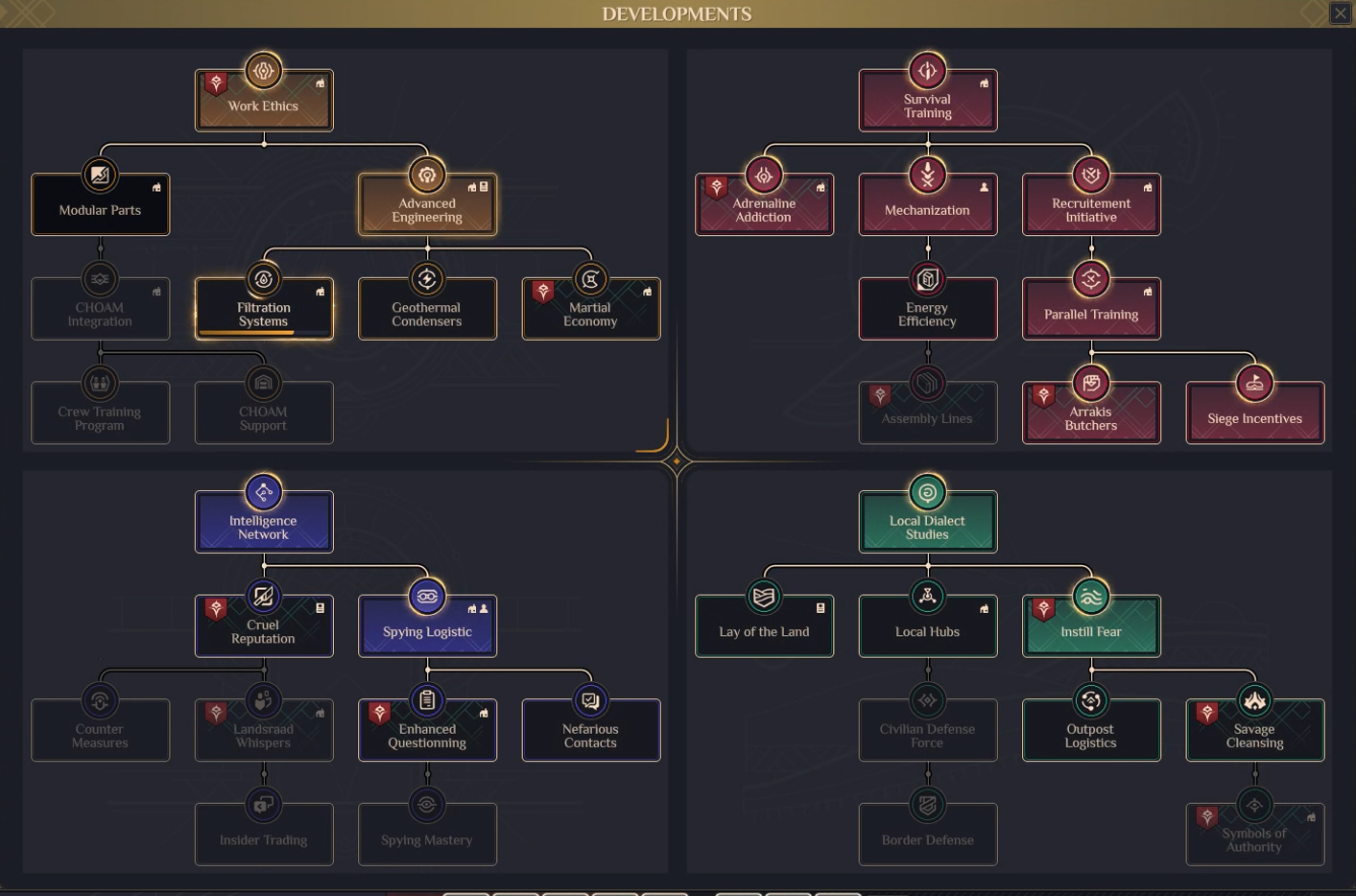The width and height of the screenshot is (1356, 896).
Task: Open the Intelligence Network development icon
Action: (263, 493)
